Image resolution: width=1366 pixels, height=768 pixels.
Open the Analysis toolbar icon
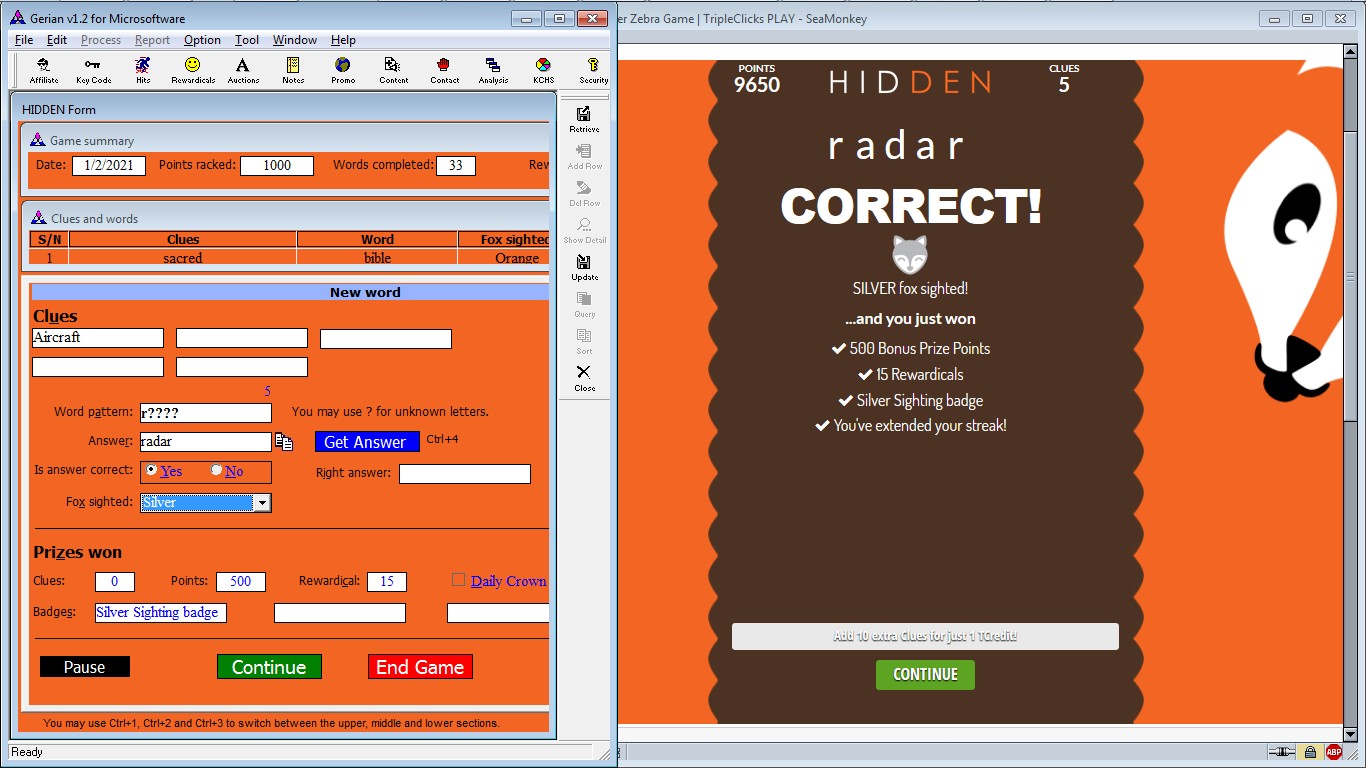493,69
